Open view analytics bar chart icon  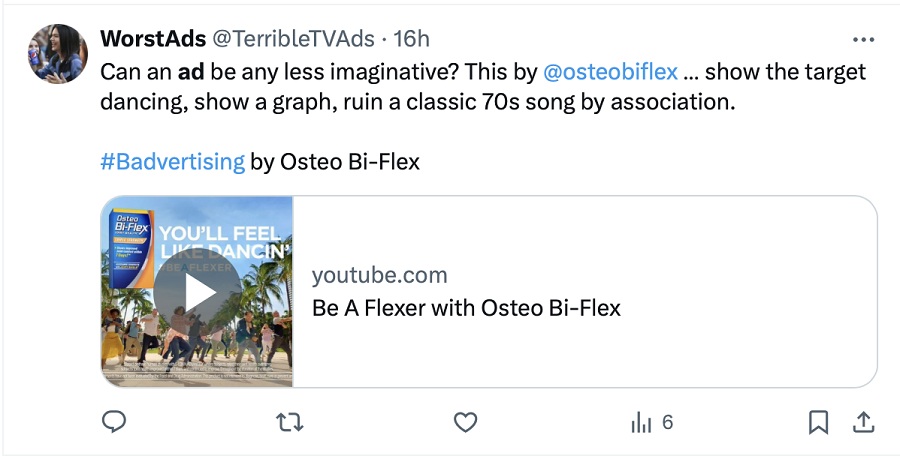640,423
